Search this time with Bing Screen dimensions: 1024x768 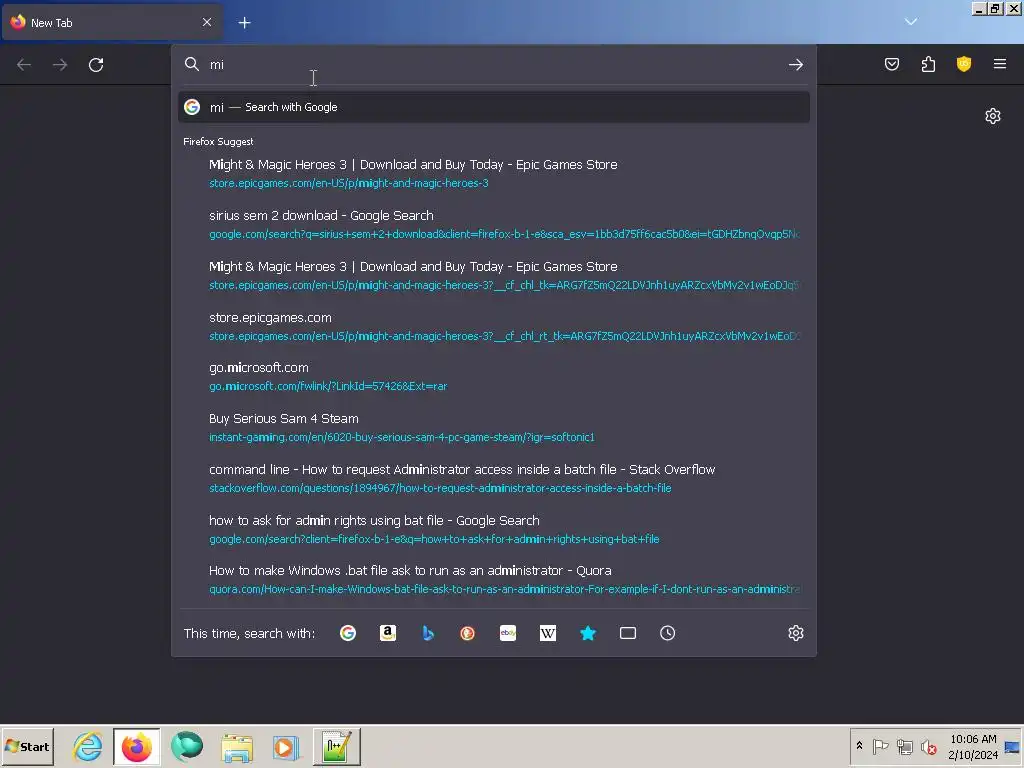428,633
